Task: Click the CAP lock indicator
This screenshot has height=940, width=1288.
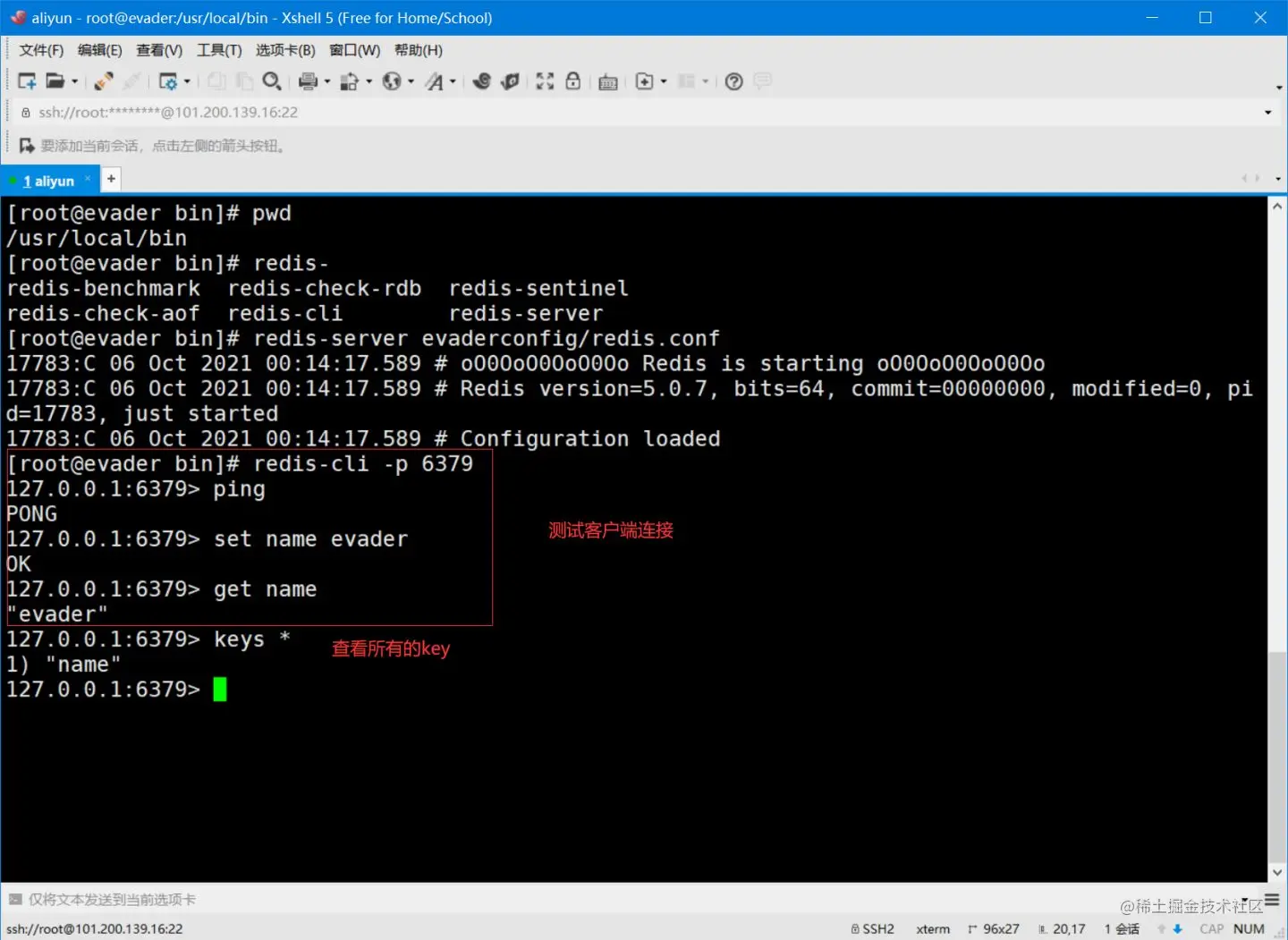Action: click(x=1212, y=929)
